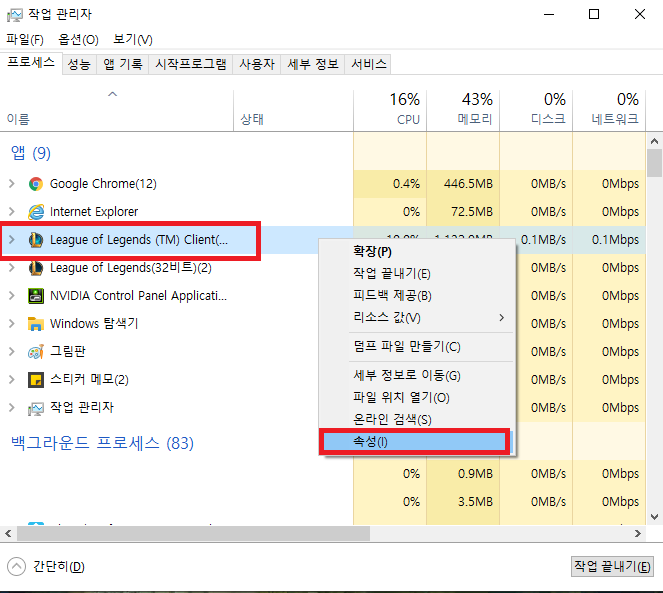Click the Windows 탐색기 folder icon
Screen dimensions: 663x593
pos(36,324)
